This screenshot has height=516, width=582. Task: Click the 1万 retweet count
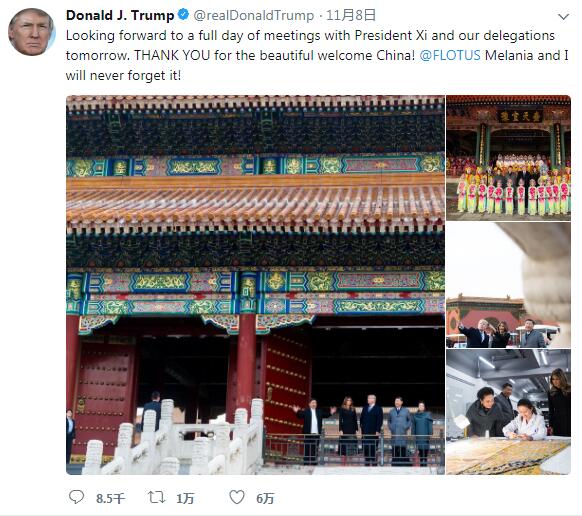tap(185, 498)
